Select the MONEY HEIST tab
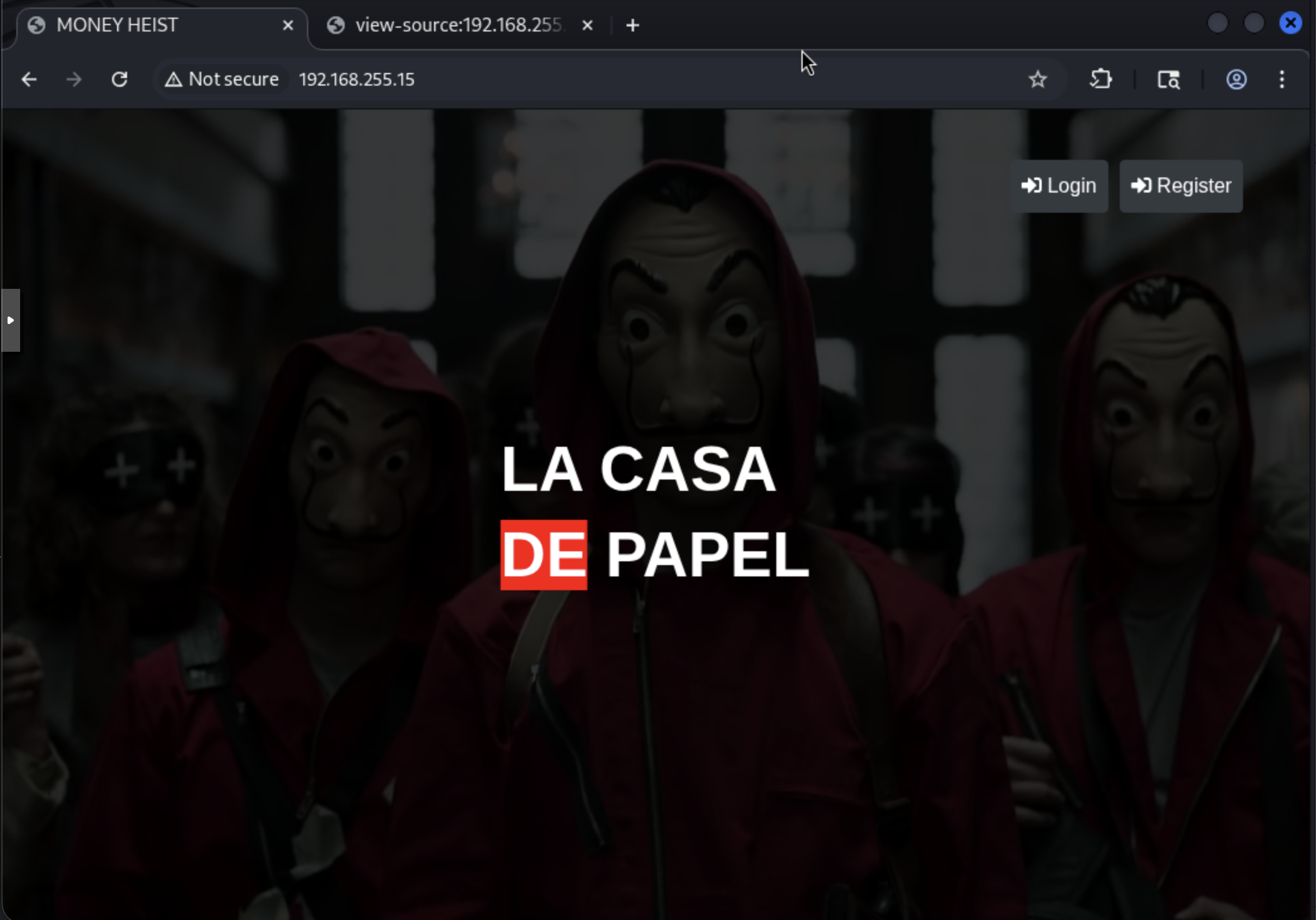This screenshot has height=920, width=1316. pyautogui.click(x=117, y=25)
